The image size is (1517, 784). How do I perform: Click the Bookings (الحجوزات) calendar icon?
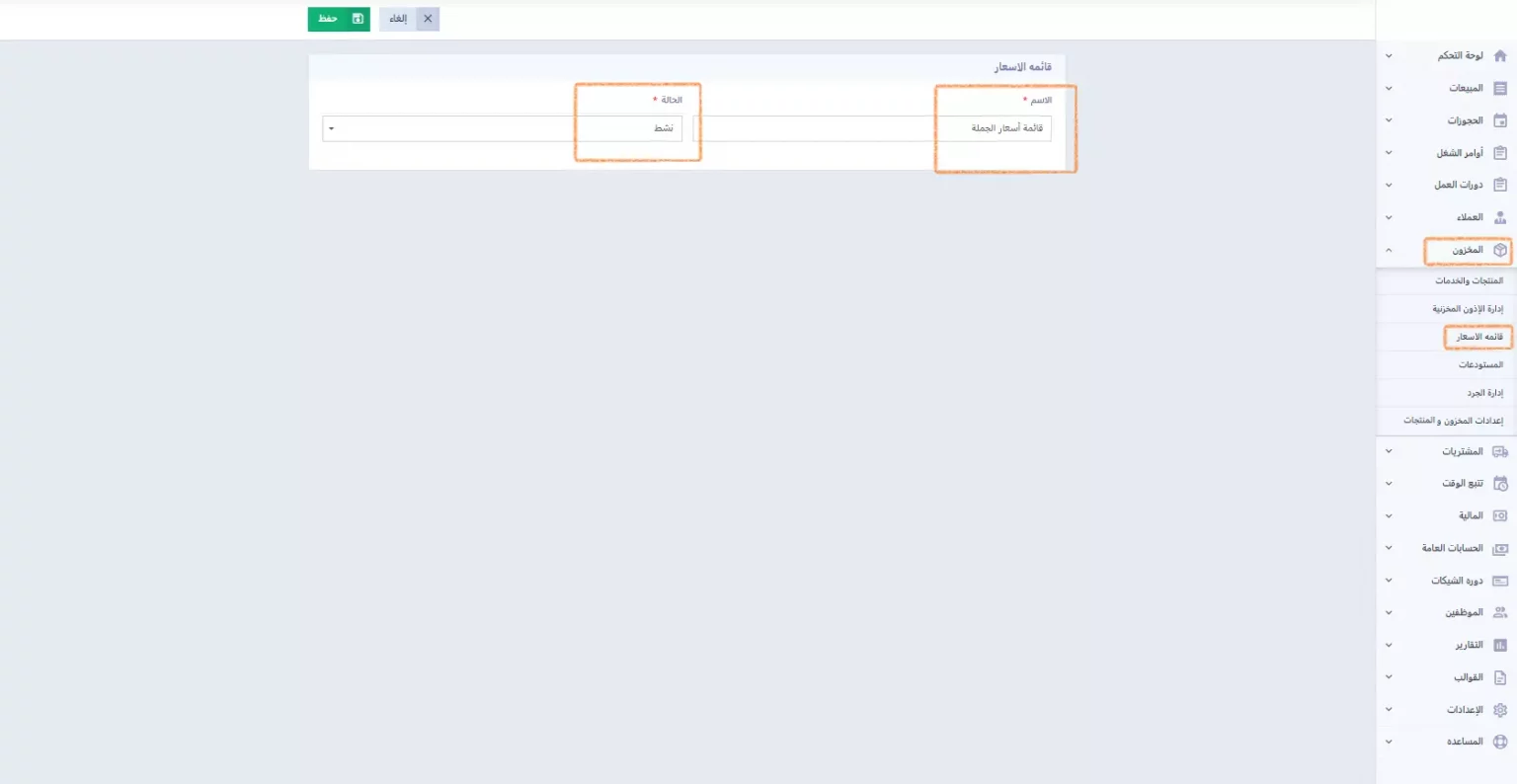(1500, 121)
